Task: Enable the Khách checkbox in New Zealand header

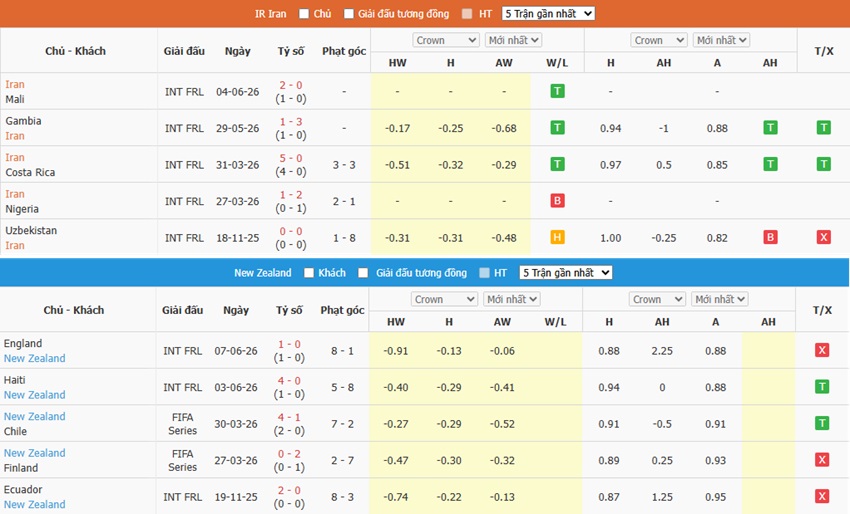Action: point(309,273)
